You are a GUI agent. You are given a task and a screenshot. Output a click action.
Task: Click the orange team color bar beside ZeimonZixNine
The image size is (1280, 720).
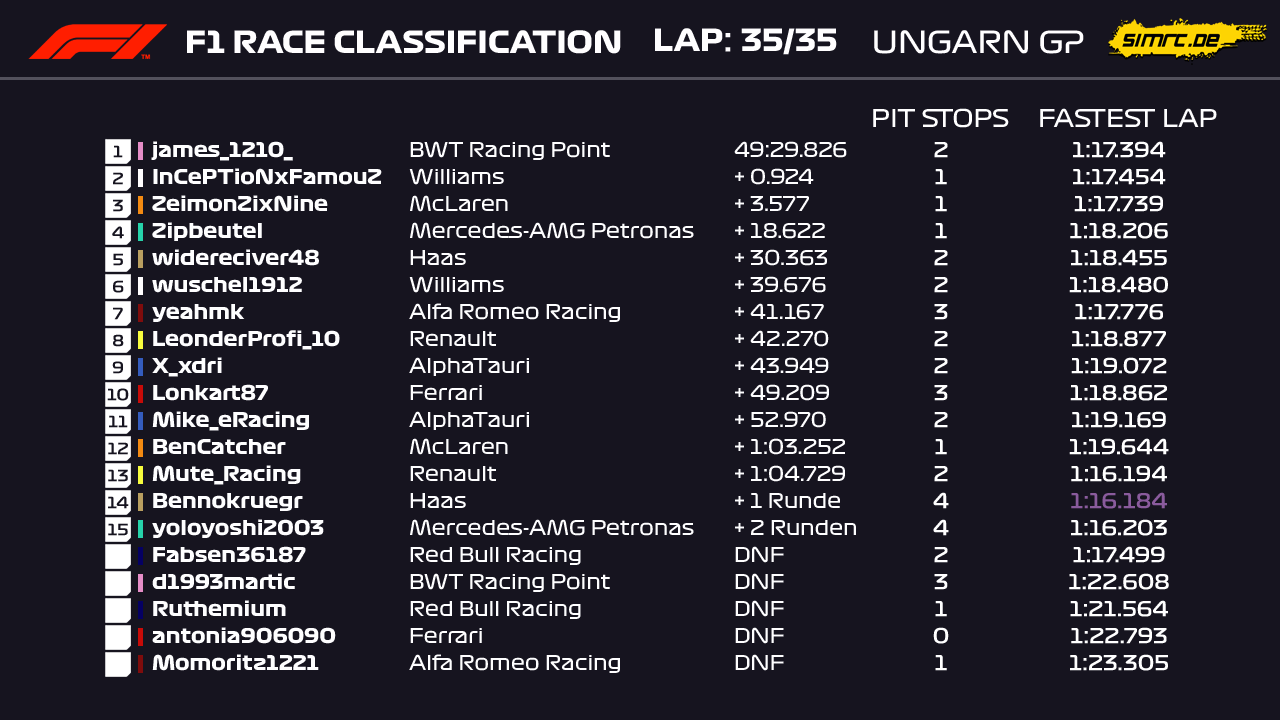pos(141,205)
